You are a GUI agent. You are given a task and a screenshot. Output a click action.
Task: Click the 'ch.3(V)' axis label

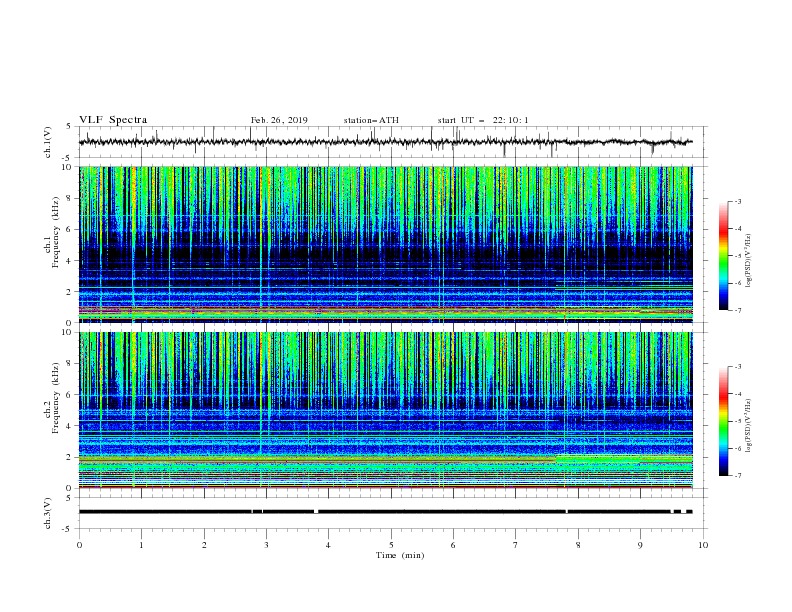coord(48,513)
